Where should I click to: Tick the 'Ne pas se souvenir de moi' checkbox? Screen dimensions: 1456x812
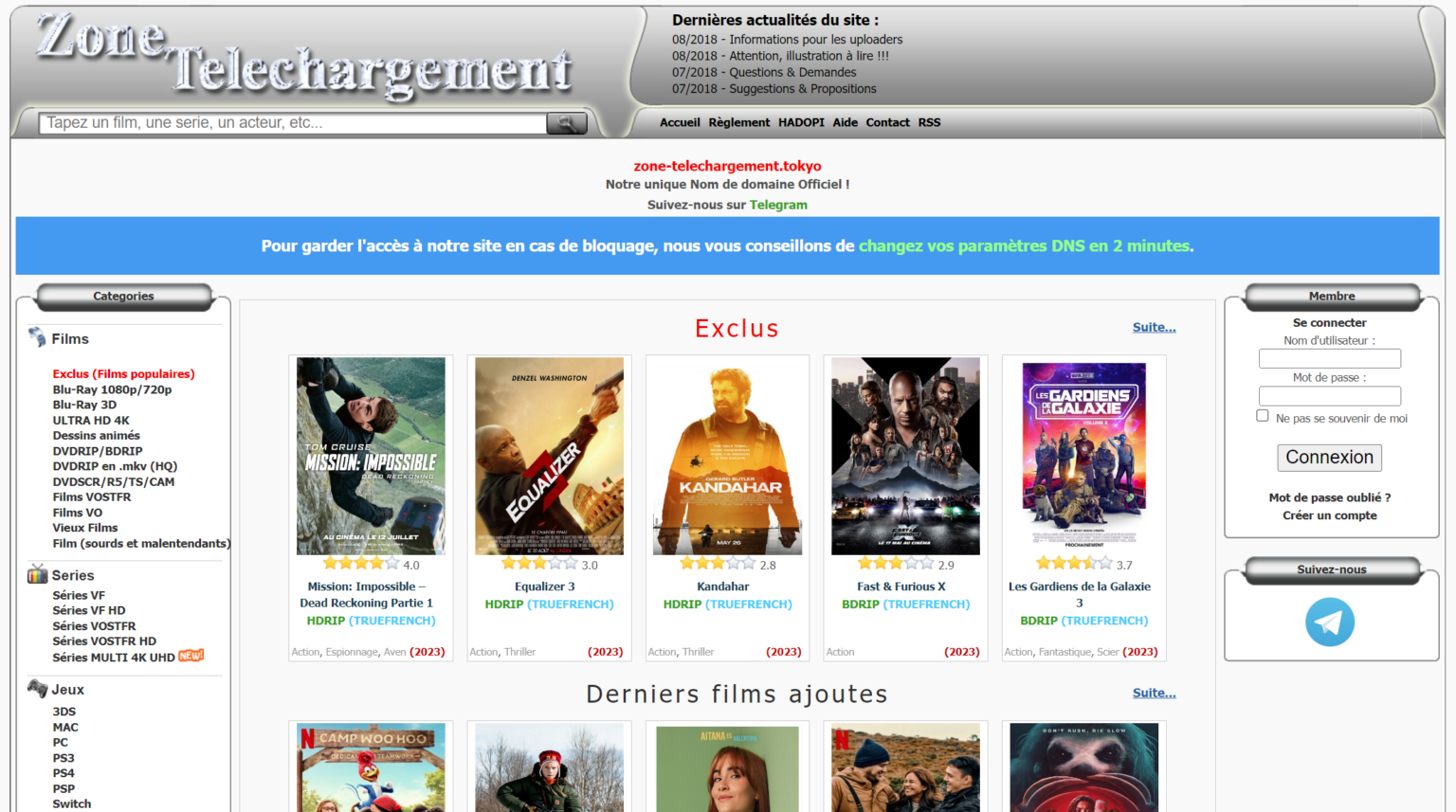1263,416
